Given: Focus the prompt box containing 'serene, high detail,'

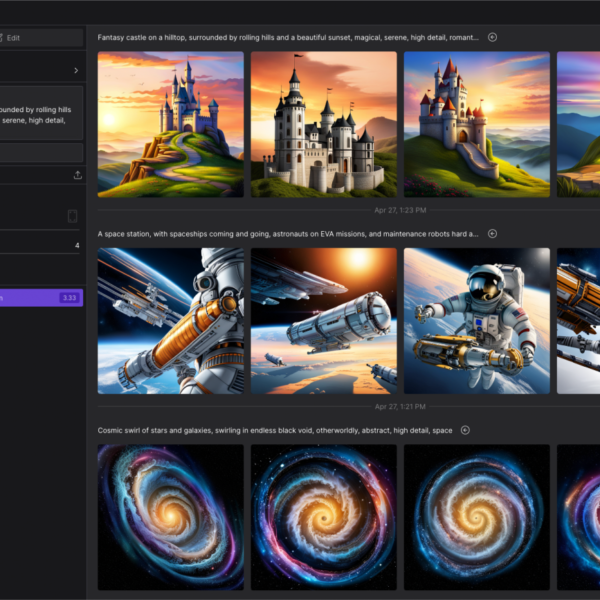Looking at the screenshot, I should click(x=40, y=113).
